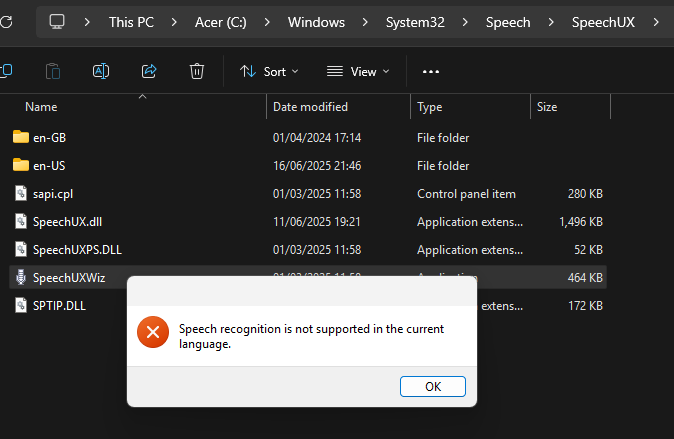Click the Control panel item type
674x439 pixels.
click(x=466, y=194)
